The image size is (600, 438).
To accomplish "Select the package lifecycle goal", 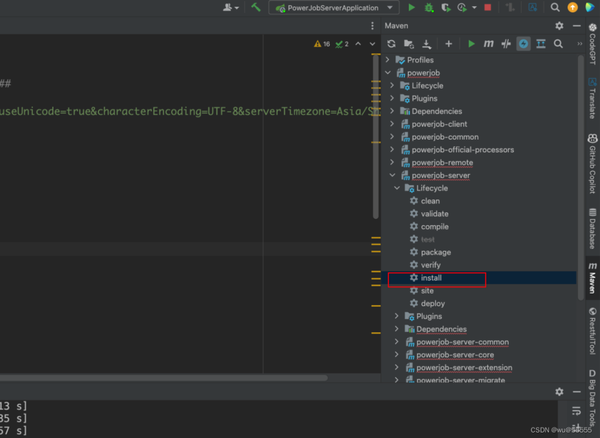I will point(435,252).
